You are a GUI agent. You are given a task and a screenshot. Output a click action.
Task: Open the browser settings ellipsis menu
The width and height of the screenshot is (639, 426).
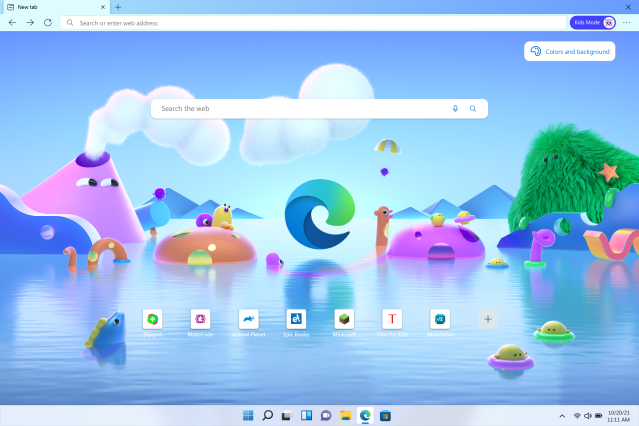pos(627,22)
